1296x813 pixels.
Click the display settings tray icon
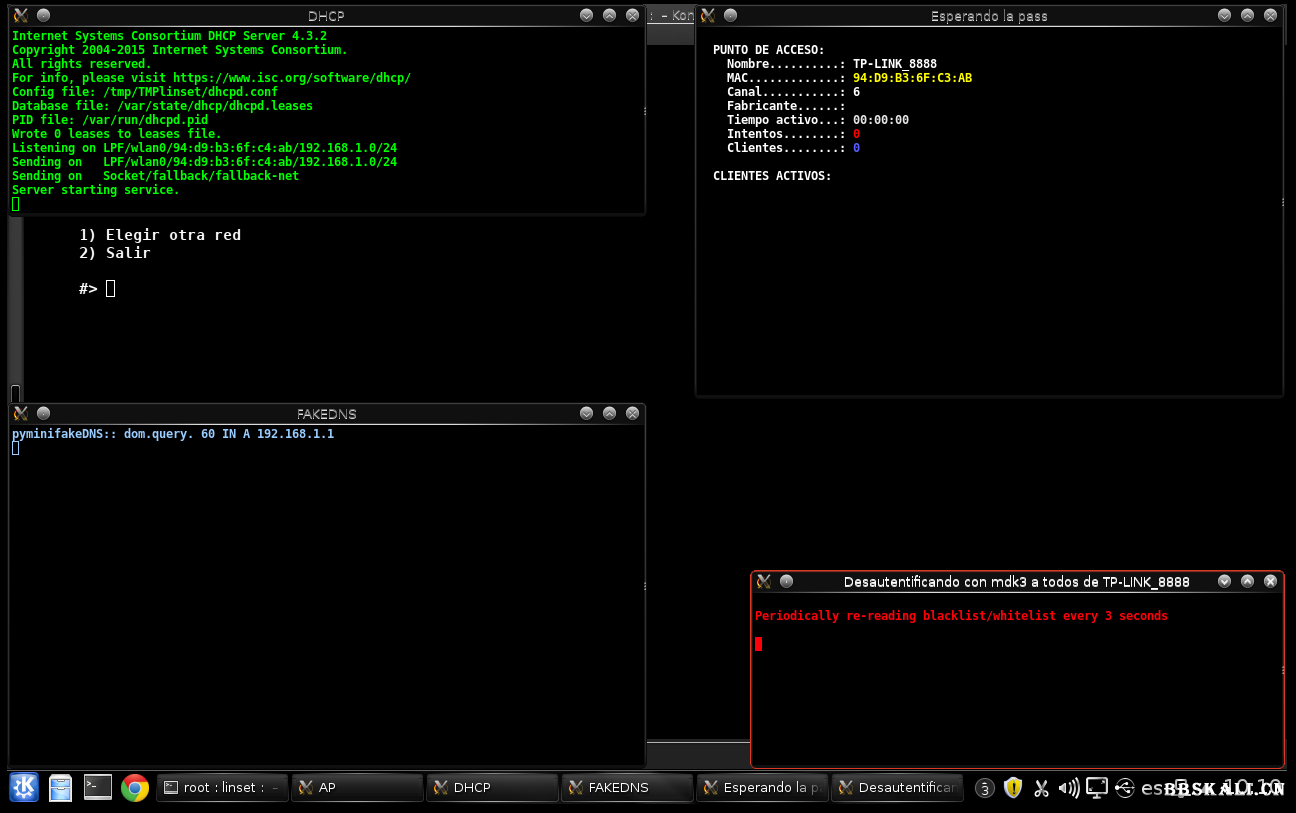coord(1097,788)
